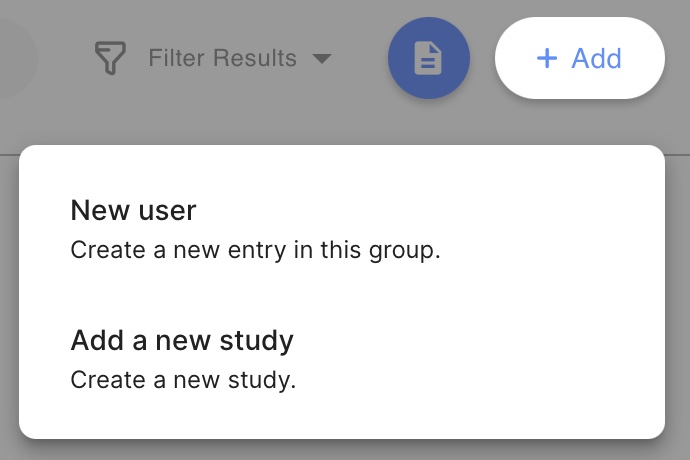The height and width of the screenshot is (460, 690).
Task: Click the Filter Results label
Action: pyautogui.click(x=222, y=58)
